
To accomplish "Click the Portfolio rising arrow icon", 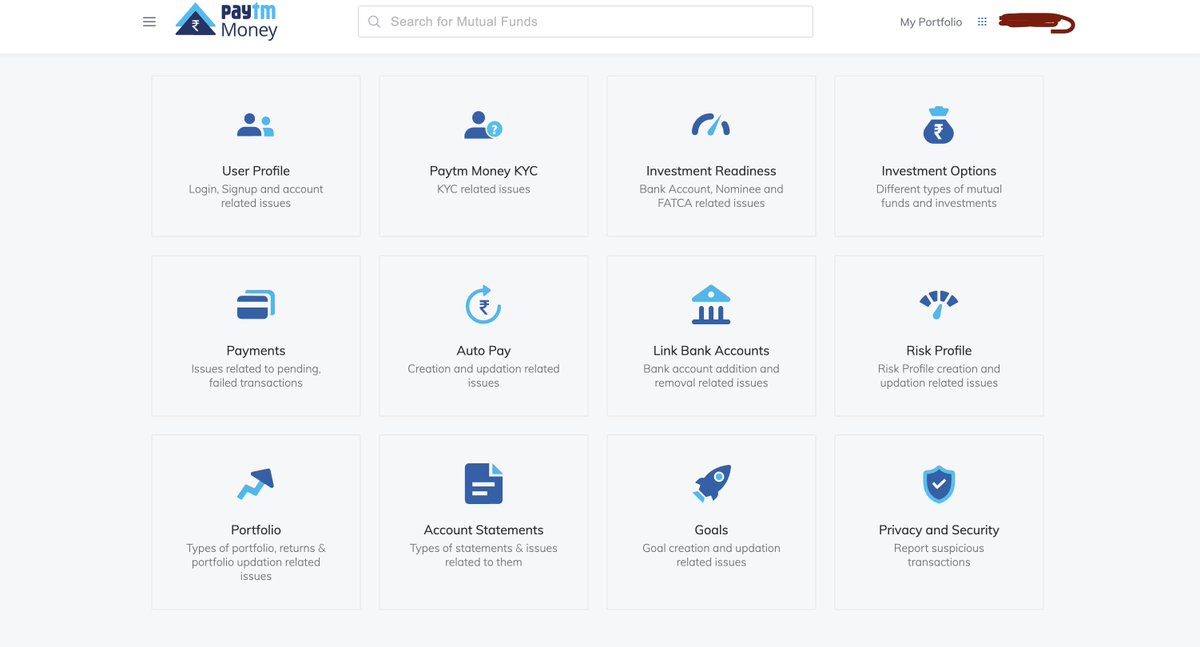I will coord(256,484).
